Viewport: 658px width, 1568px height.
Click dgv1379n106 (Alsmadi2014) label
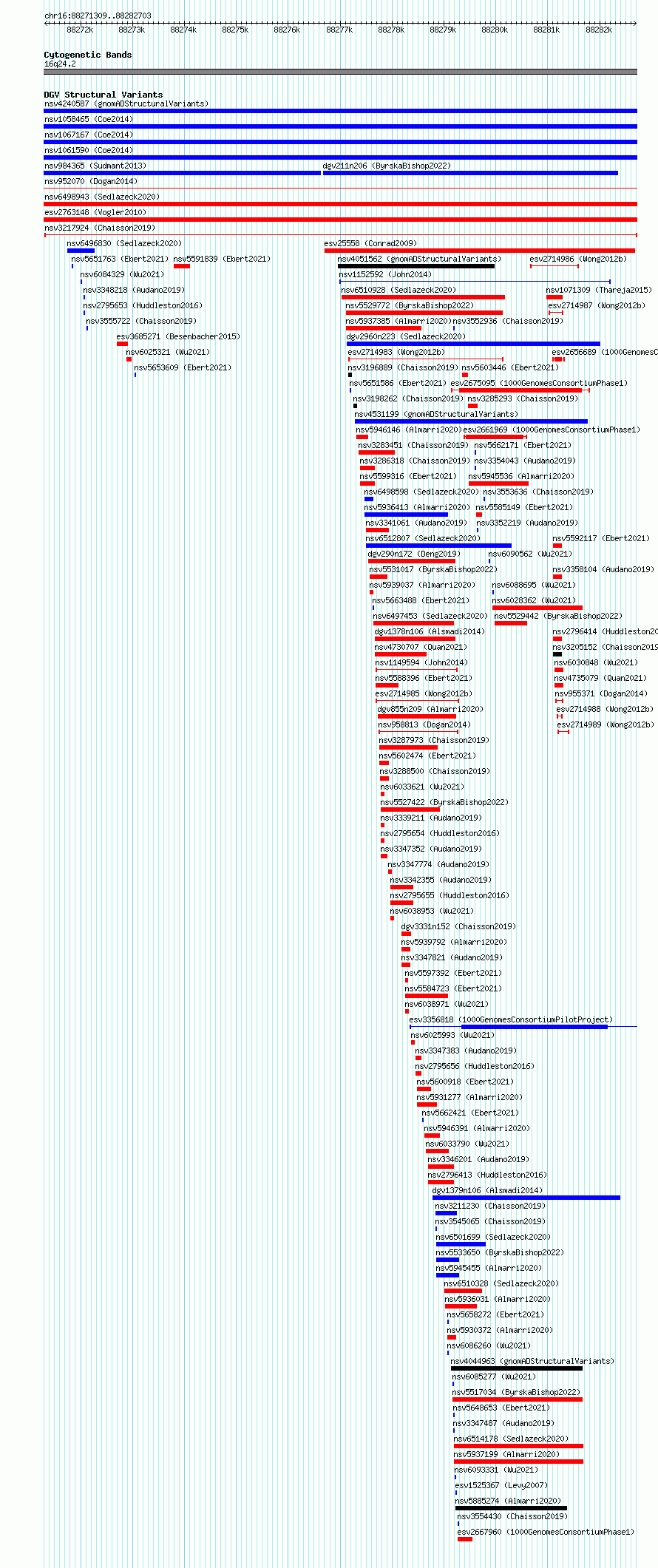[487, 1190]
